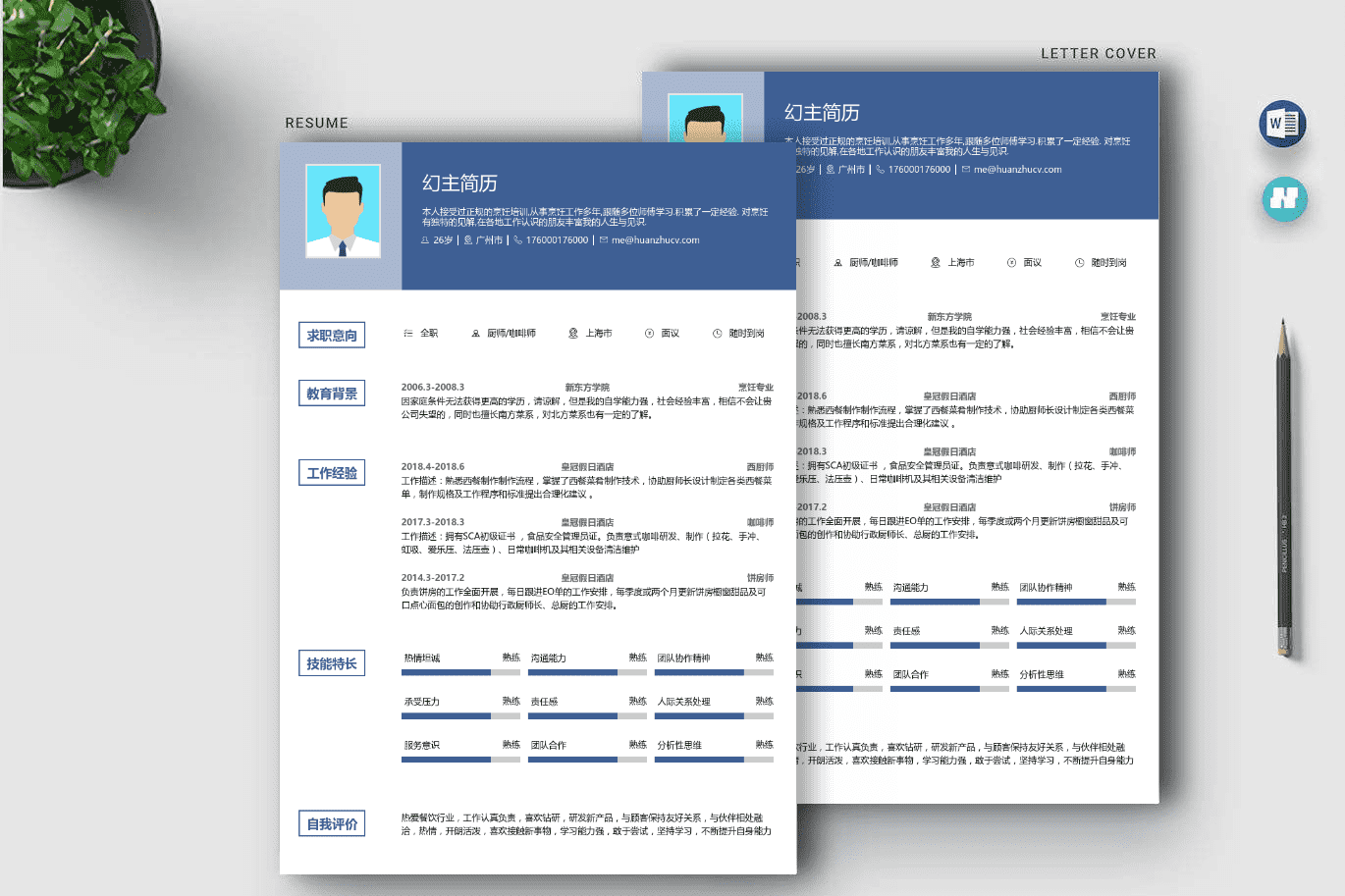
Task: Click the 自我评价 section label
Action: tap(332, 823)
